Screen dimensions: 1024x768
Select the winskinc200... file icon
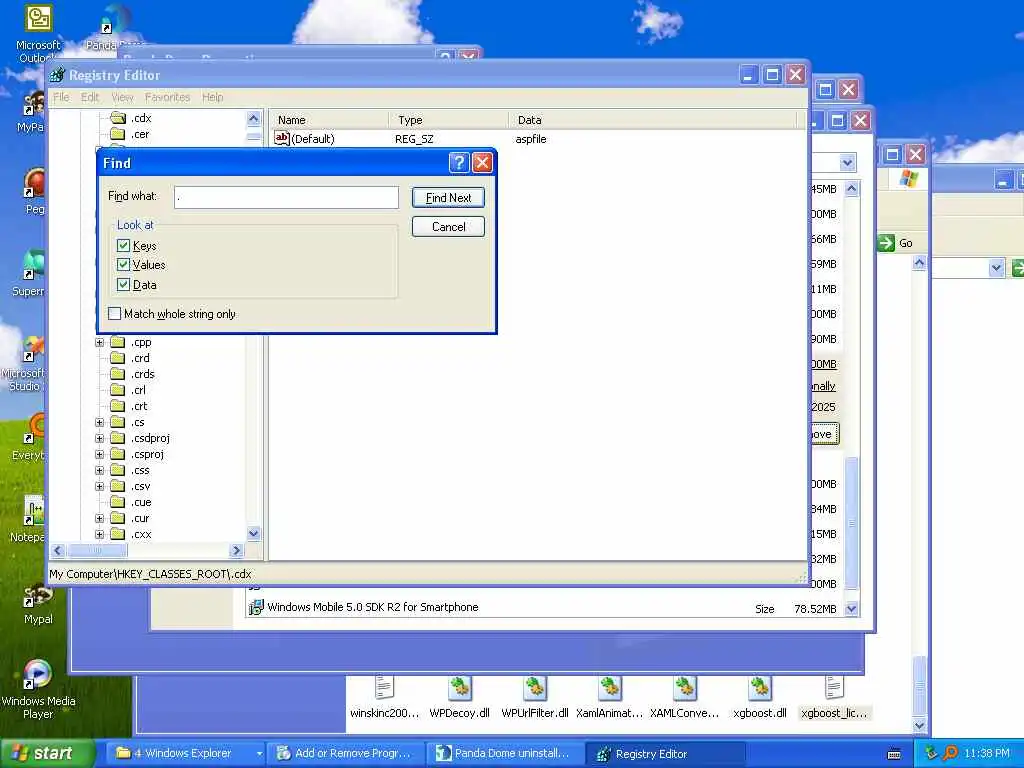pyautogui.click(x=385, y=688)
